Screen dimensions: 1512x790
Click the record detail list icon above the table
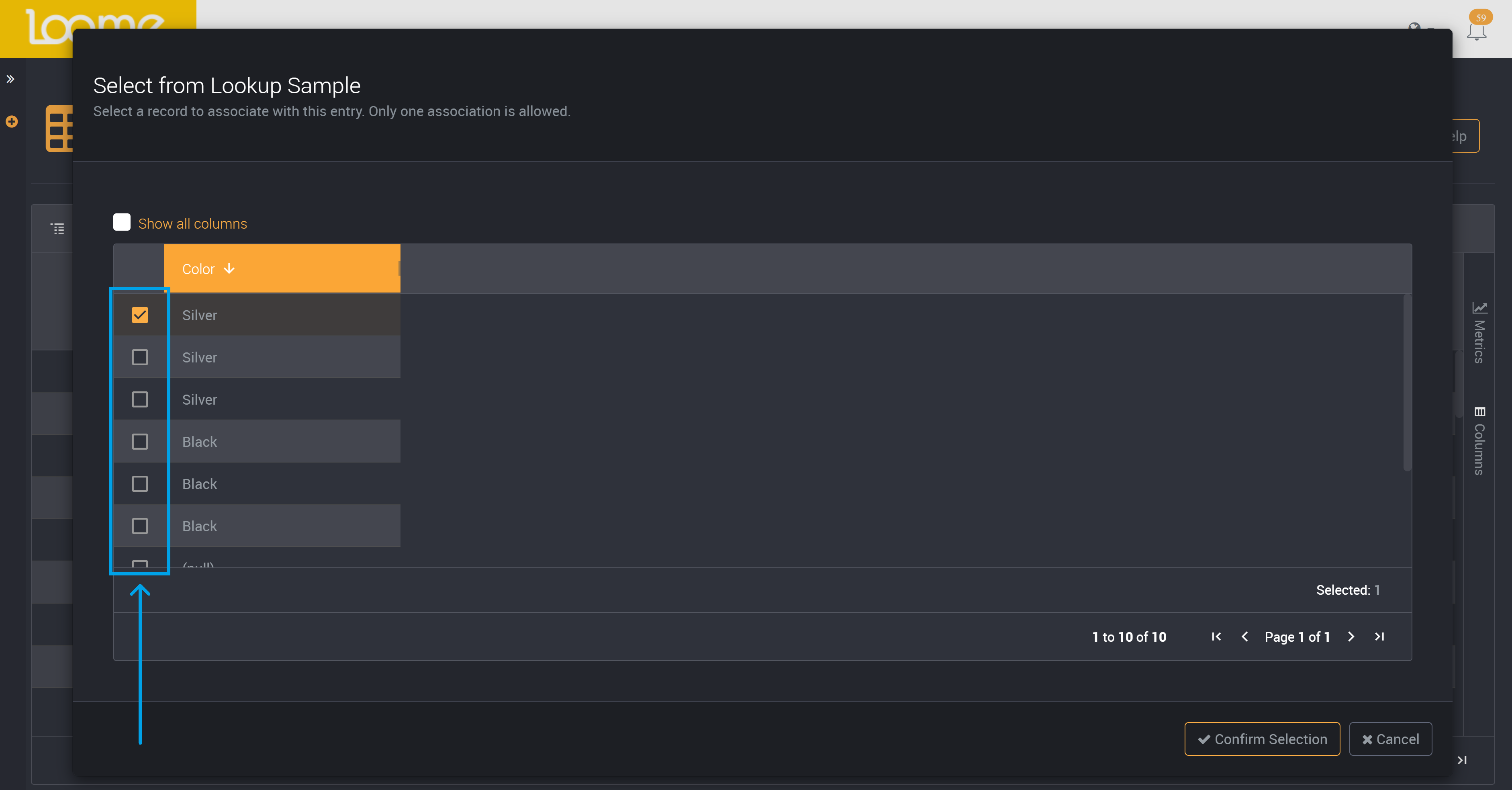tap(57, 228)
